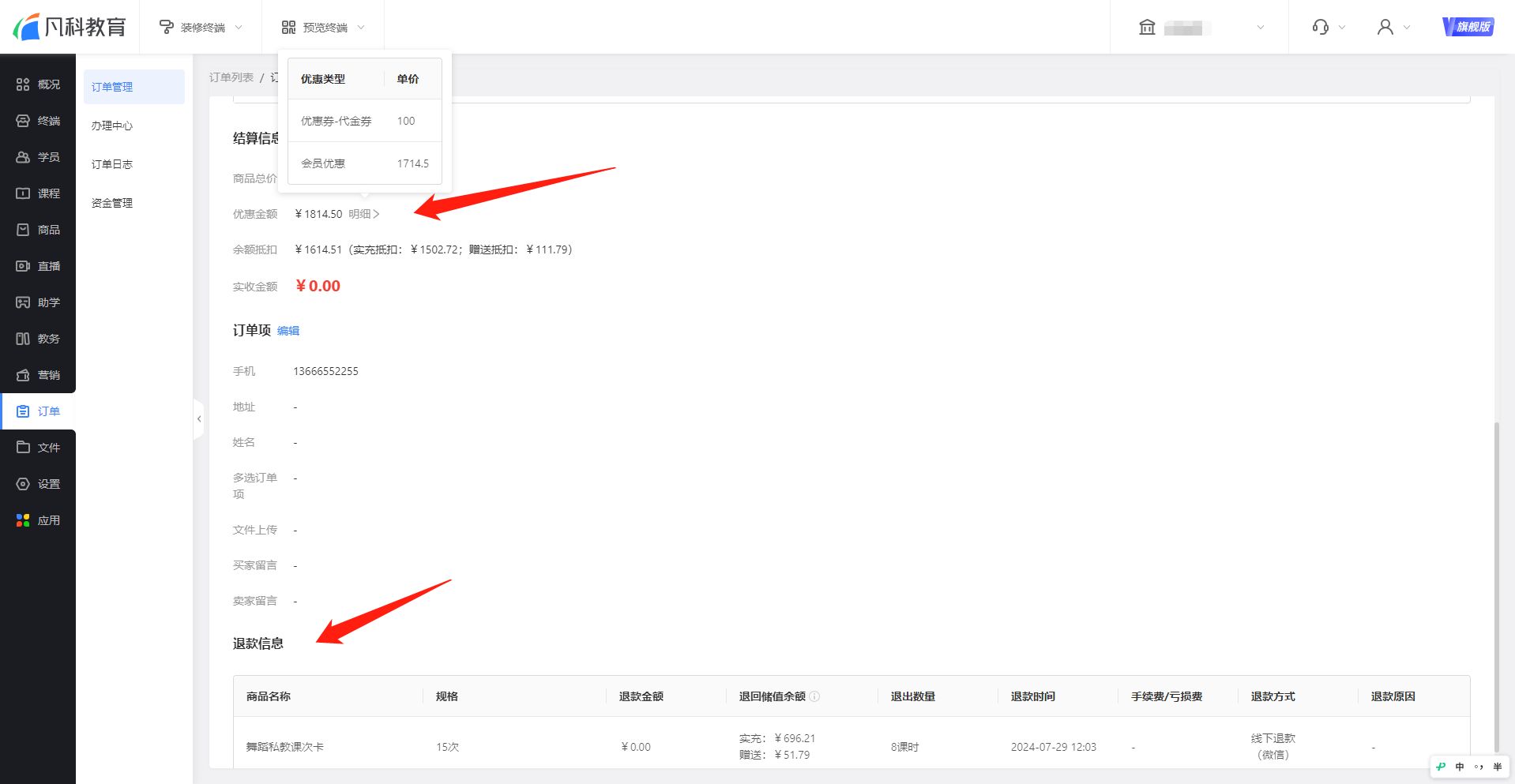Open the 设置 settings sidebar icon
Screen dimensions: 1515x784
coord(23,484)
